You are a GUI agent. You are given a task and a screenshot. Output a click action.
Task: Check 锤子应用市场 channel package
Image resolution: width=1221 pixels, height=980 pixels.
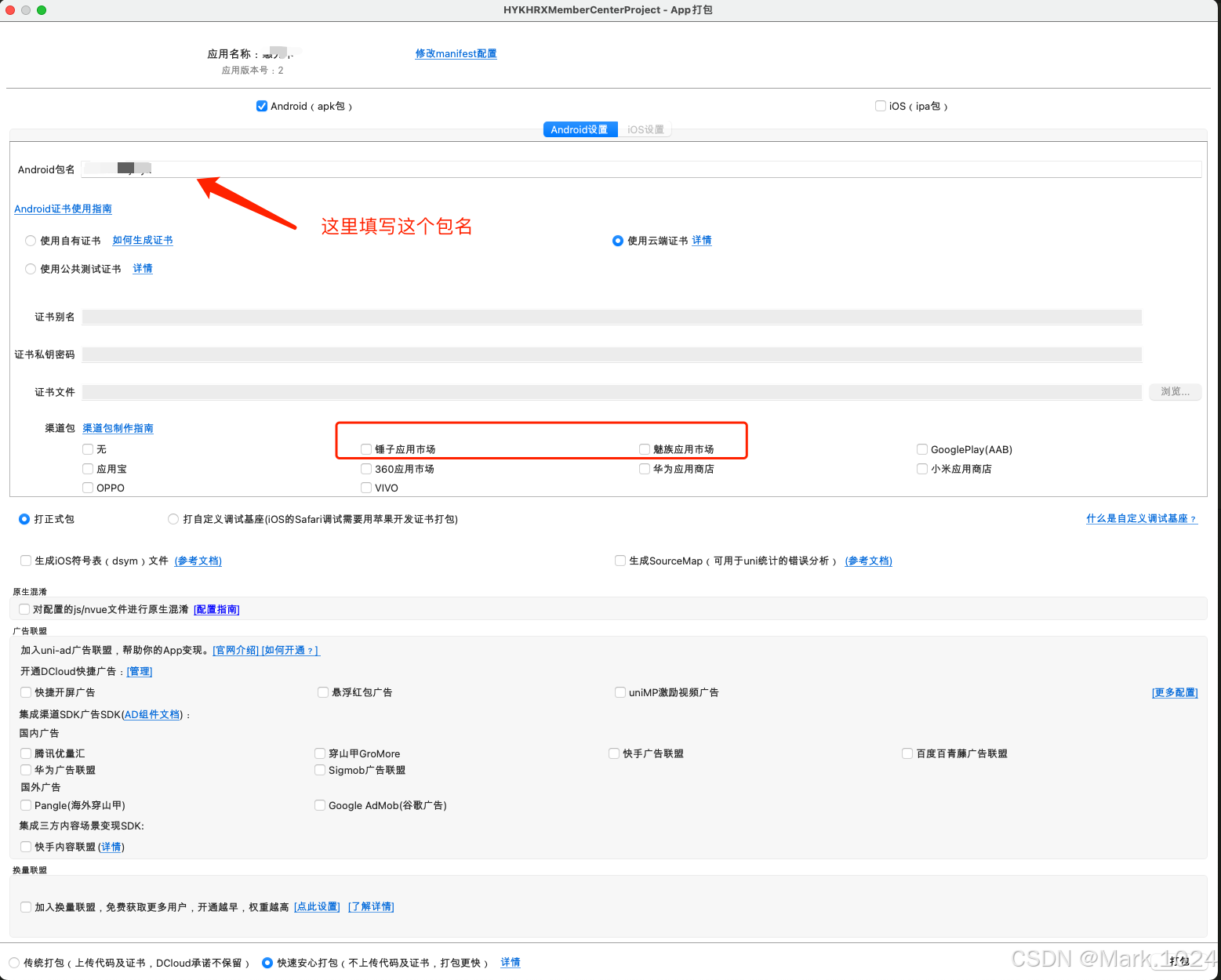366,448
